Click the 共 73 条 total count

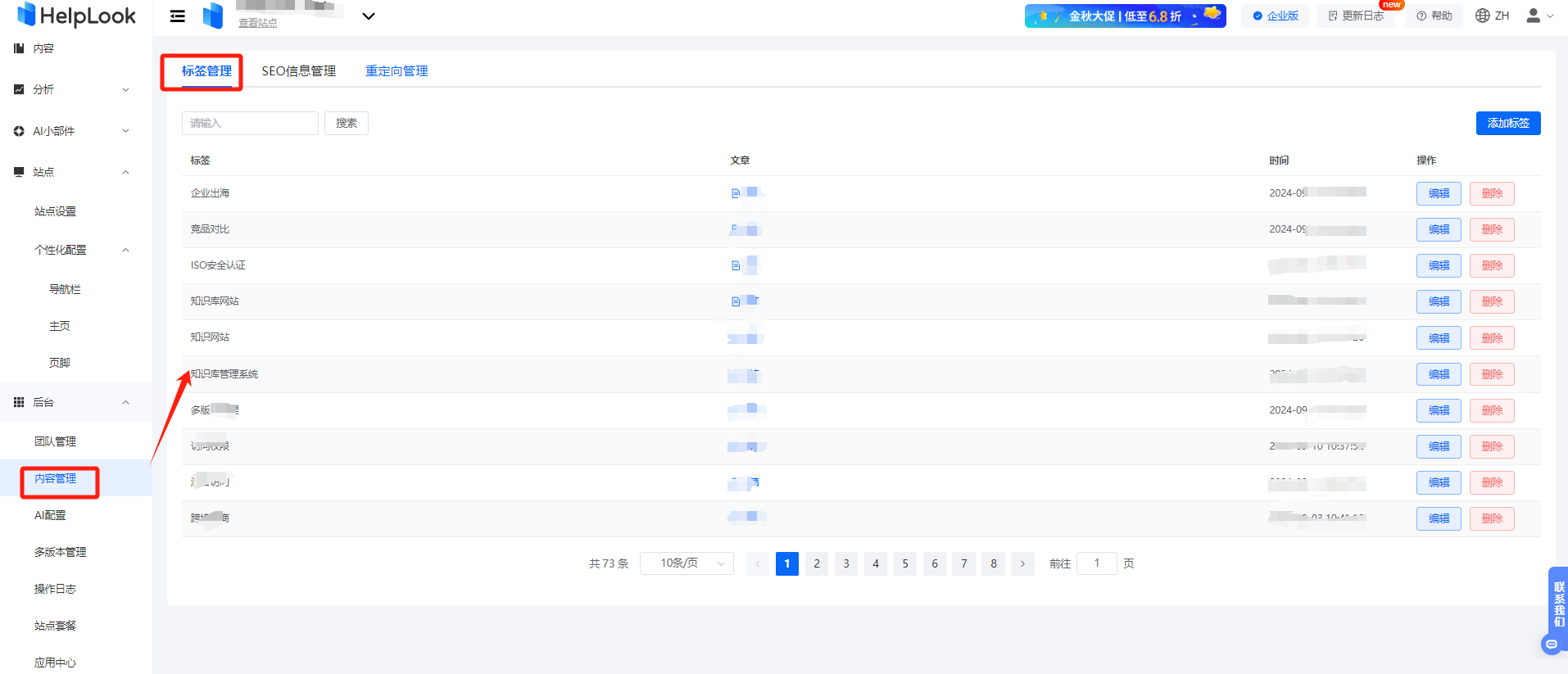click(609, 563)
